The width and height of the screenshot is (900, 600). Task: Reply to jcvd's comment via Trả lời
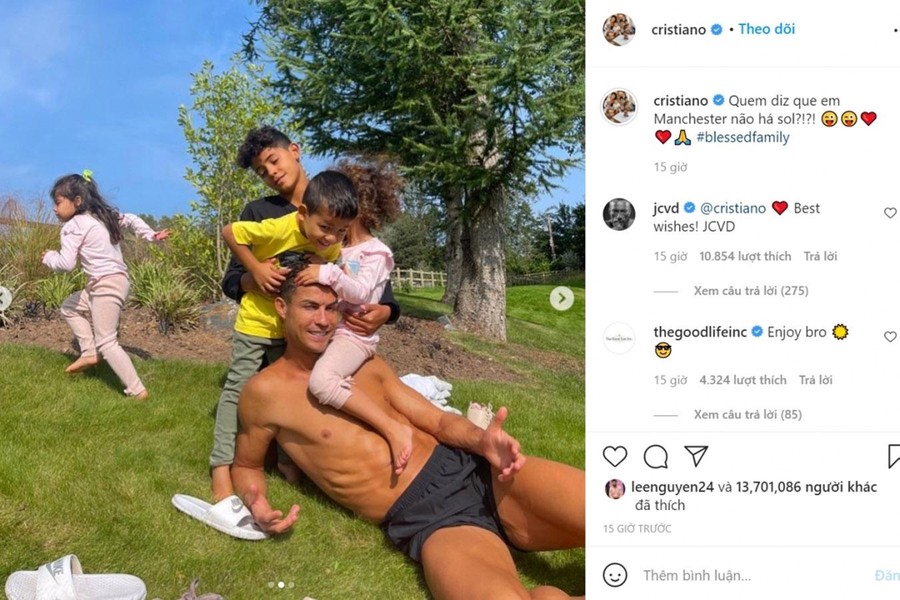[x=820, y=256]
